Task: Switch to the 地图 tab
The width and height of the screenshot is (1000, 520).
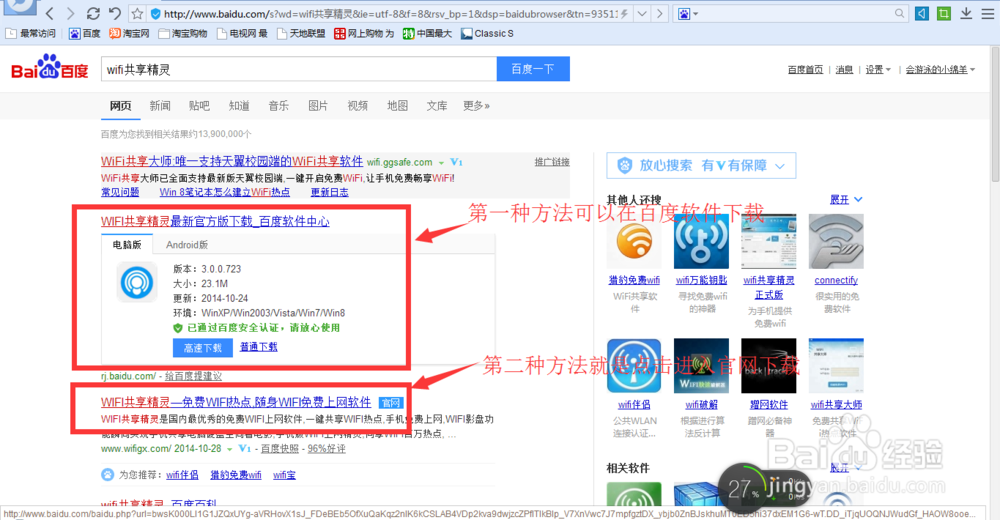Action: (x=397, y=106)
